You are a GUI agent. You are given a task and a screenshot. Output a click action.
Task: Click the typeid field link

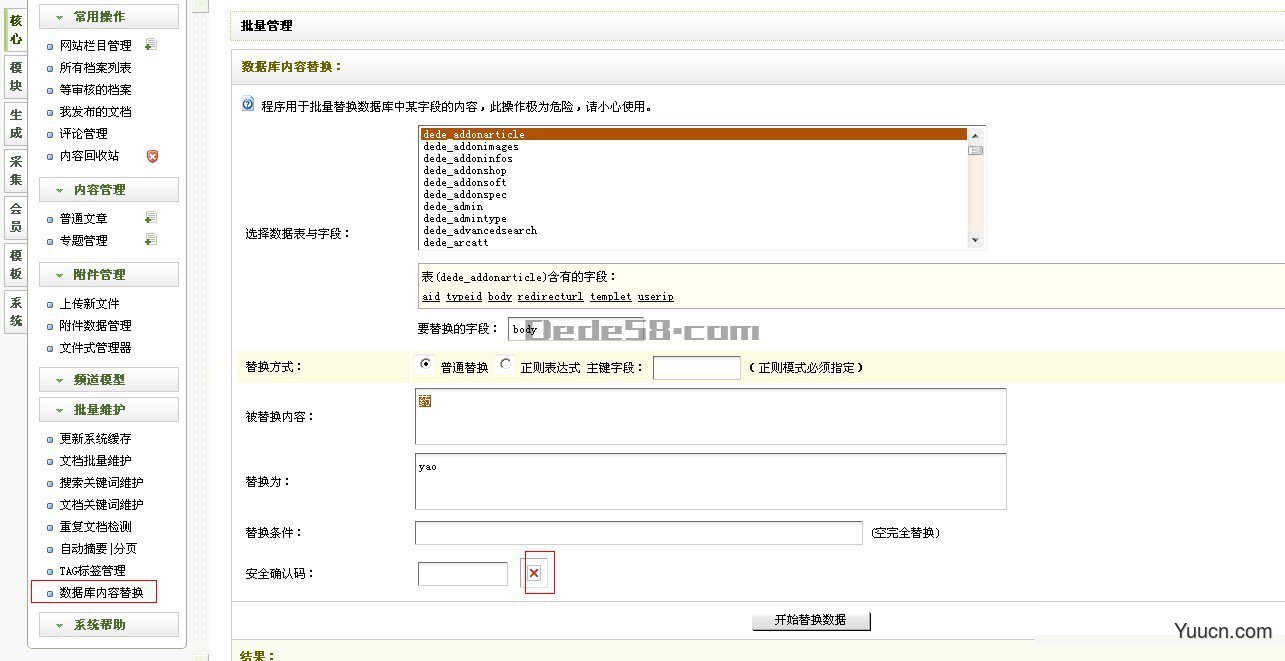point(464,297)
